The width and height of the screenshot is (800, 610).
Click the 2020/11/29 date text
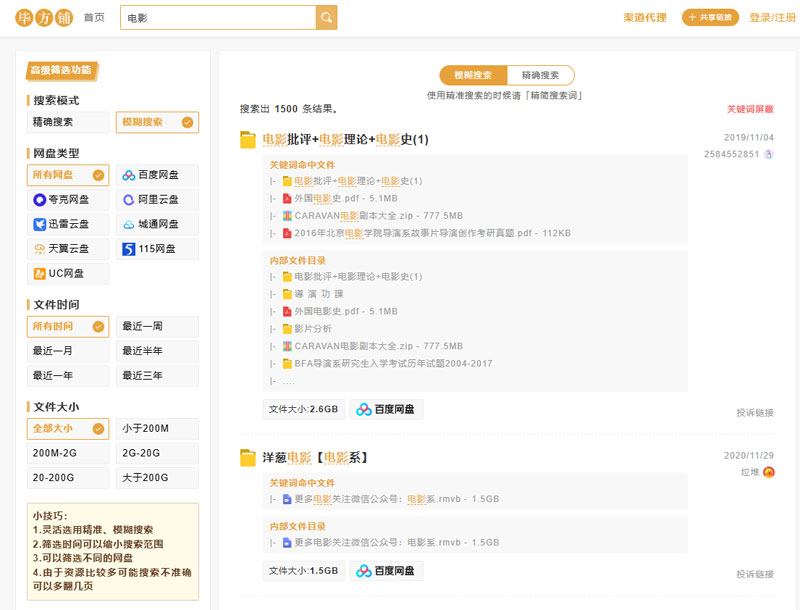point(748,455)
